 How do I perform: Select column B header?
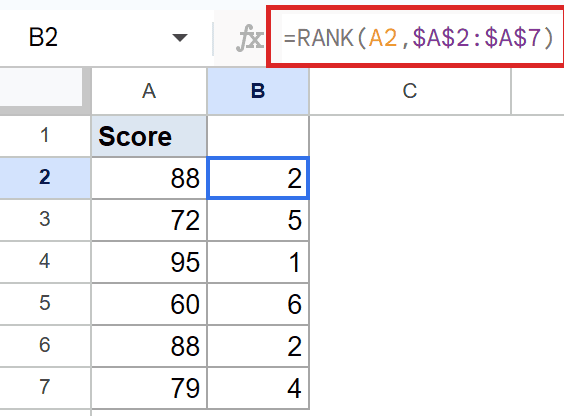pyautogui.click(x=258, y=91)
